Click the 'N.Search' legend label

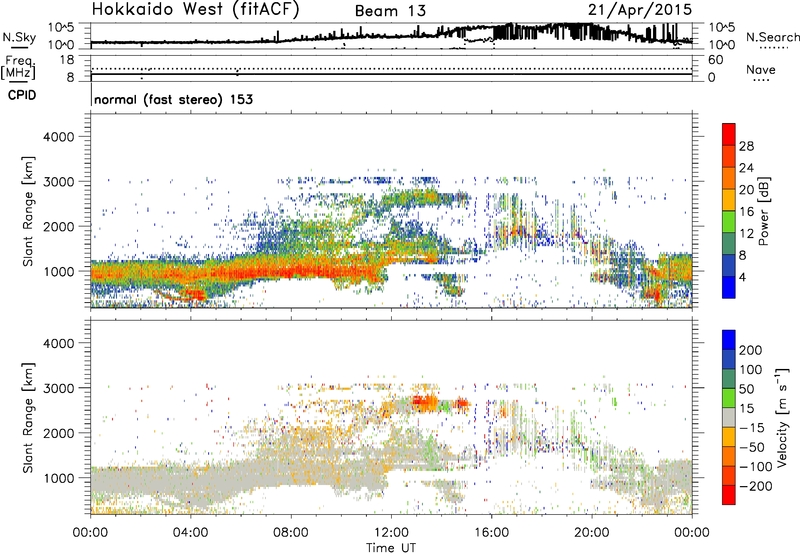tap(772, 37)
